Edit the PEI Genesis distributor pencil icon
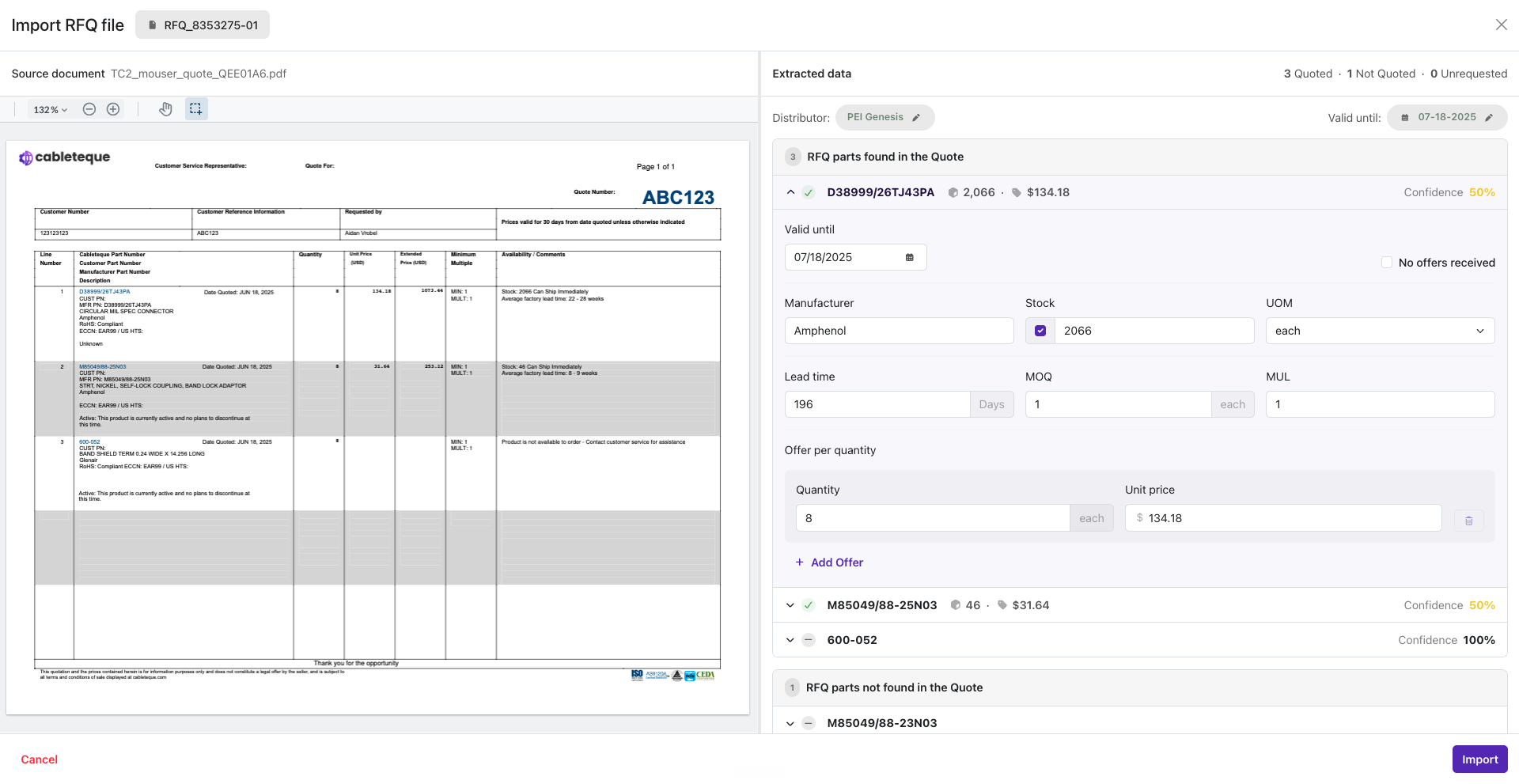Image resolution: width=1519 pixels, height=784 pixels. [x=916, y=117]
